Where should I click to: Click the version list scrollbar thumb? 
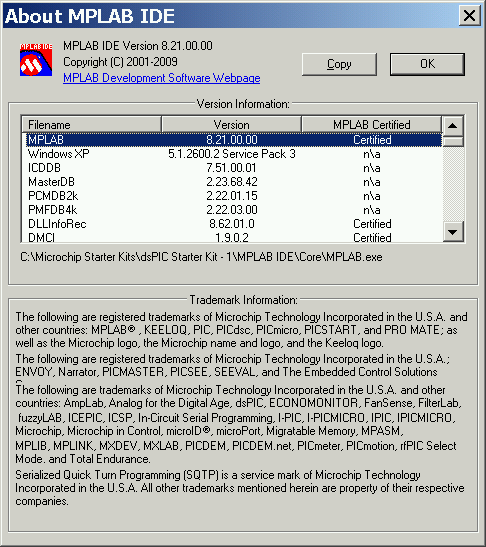453,141
